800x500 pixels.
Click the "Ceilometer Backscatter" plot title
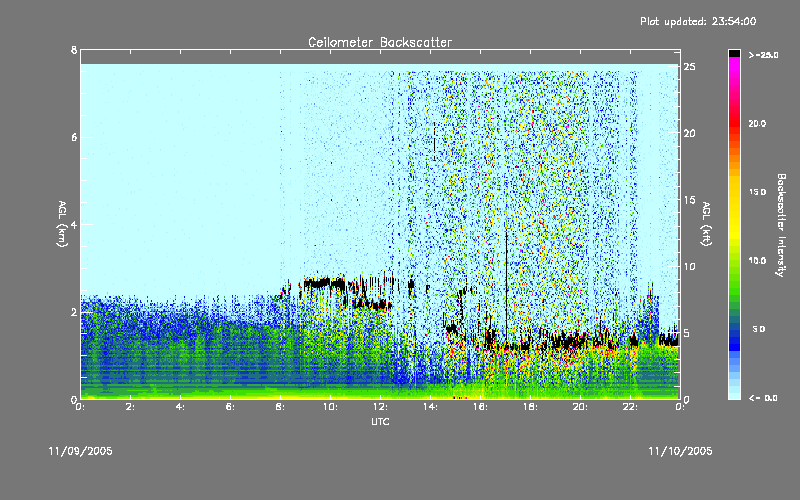tap(380, 42)
